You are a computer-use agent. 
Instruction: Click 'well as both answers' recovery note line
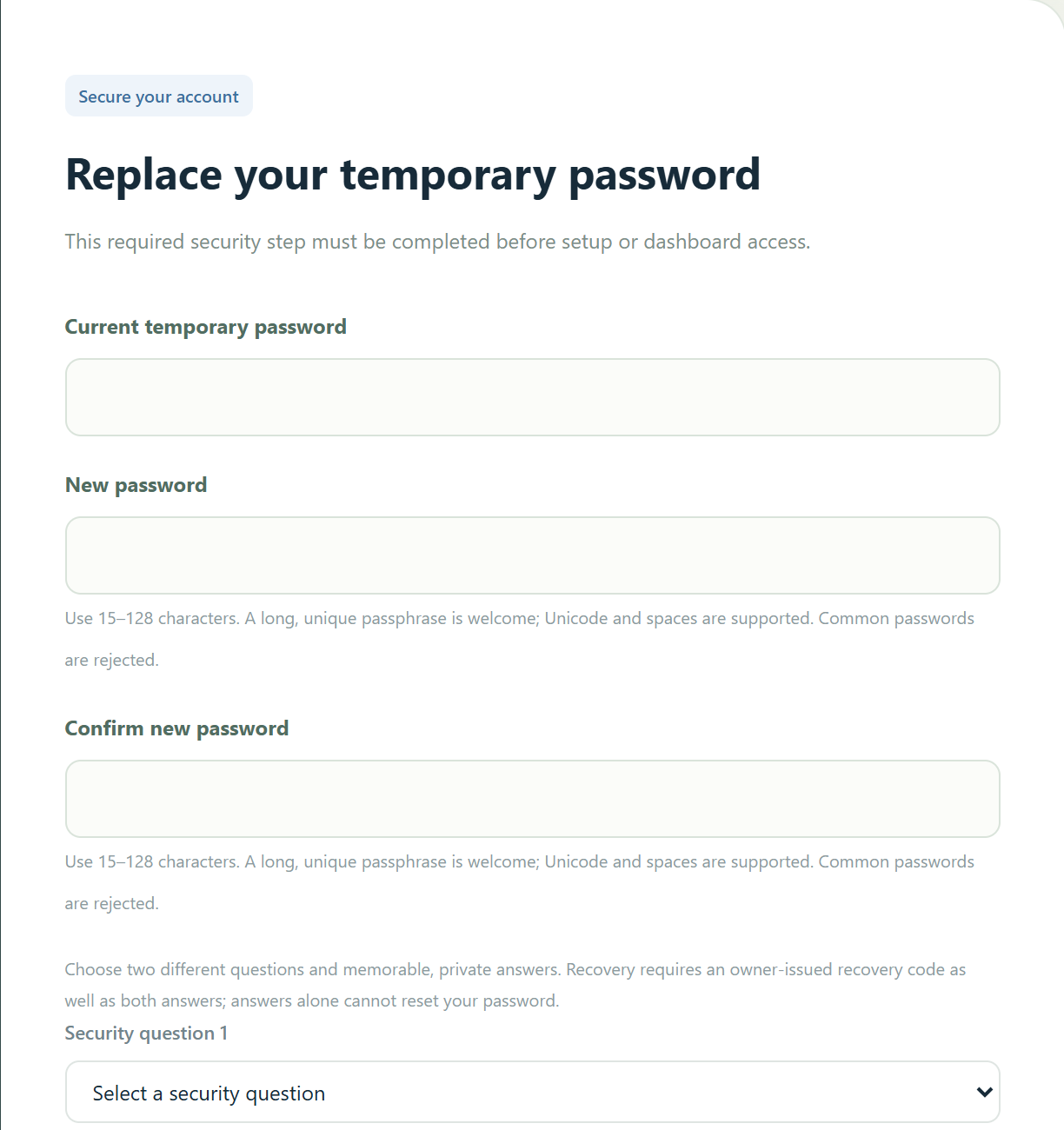tap(311, 1001)
